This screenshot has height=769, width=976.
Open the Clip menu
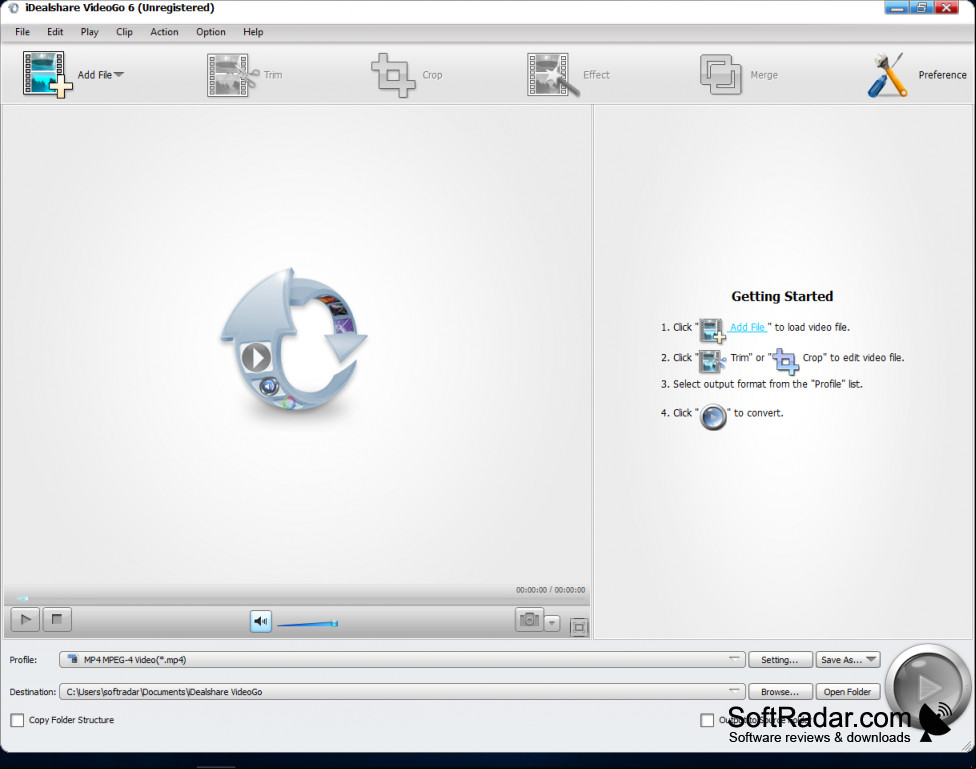coord(124,32)
